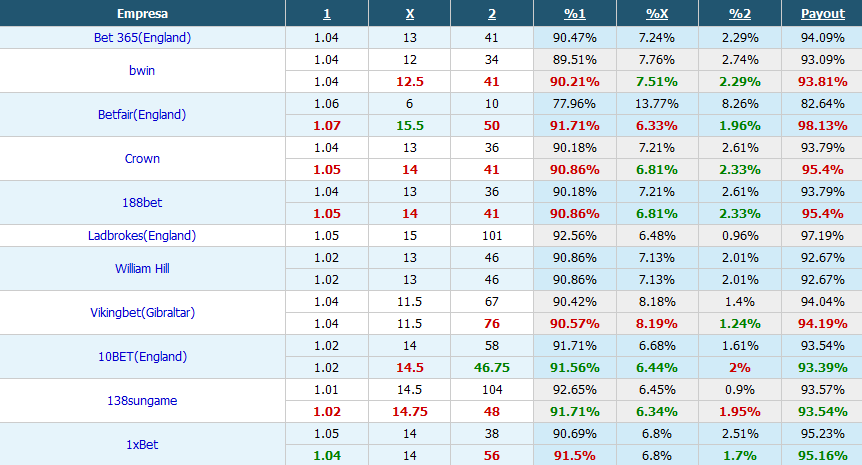Click 1xBet away odds 38
Image resolution: width=862 pixels, height=465 pixels.
491,434
